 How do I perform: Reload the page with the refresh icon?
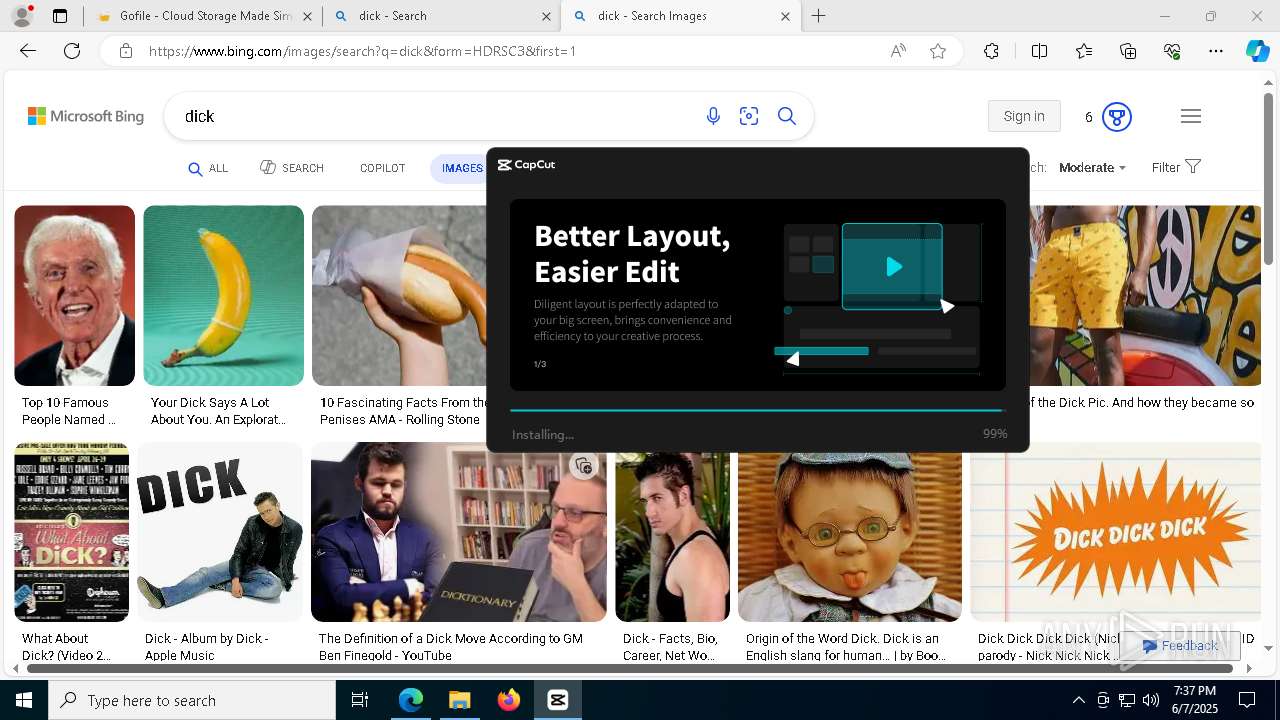(72, 51)
